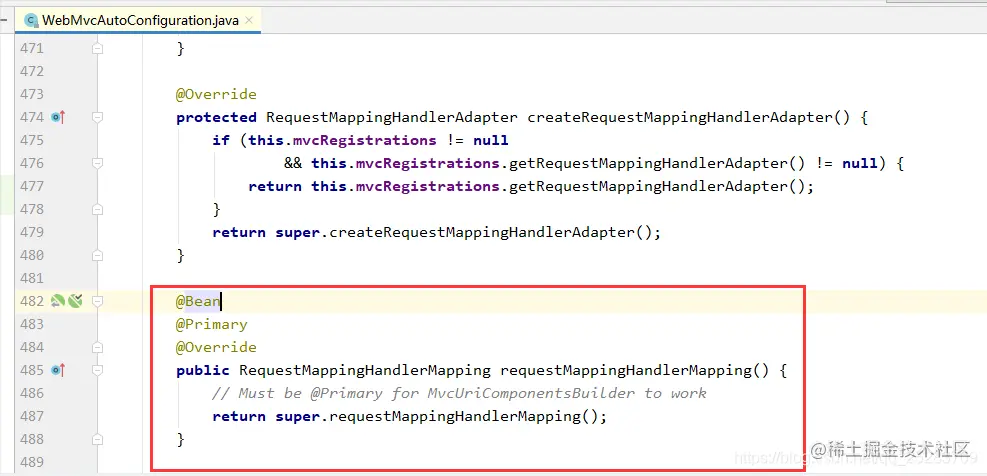Click the @Override annotation on line 473

coord(217,94)
